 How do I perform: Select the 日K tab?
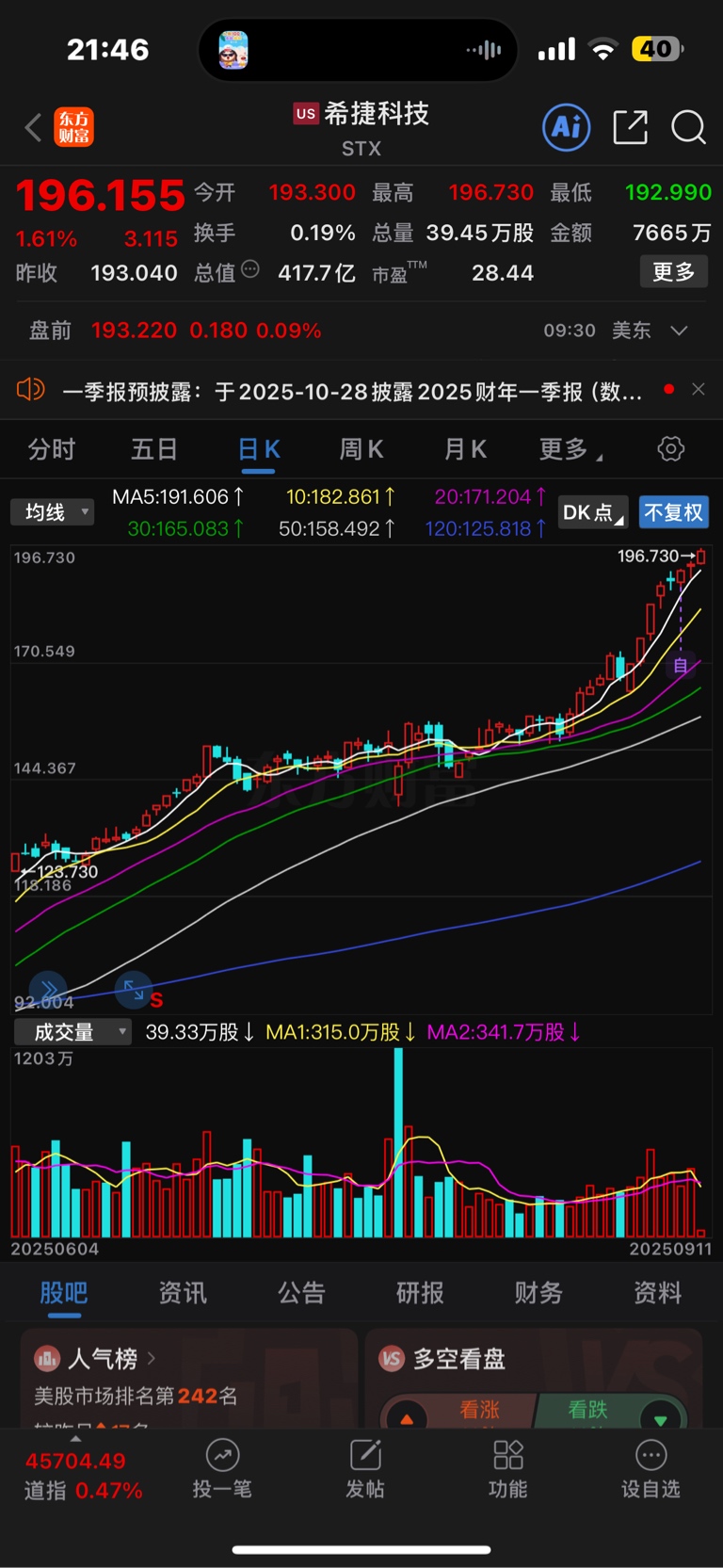pos(259,449)
